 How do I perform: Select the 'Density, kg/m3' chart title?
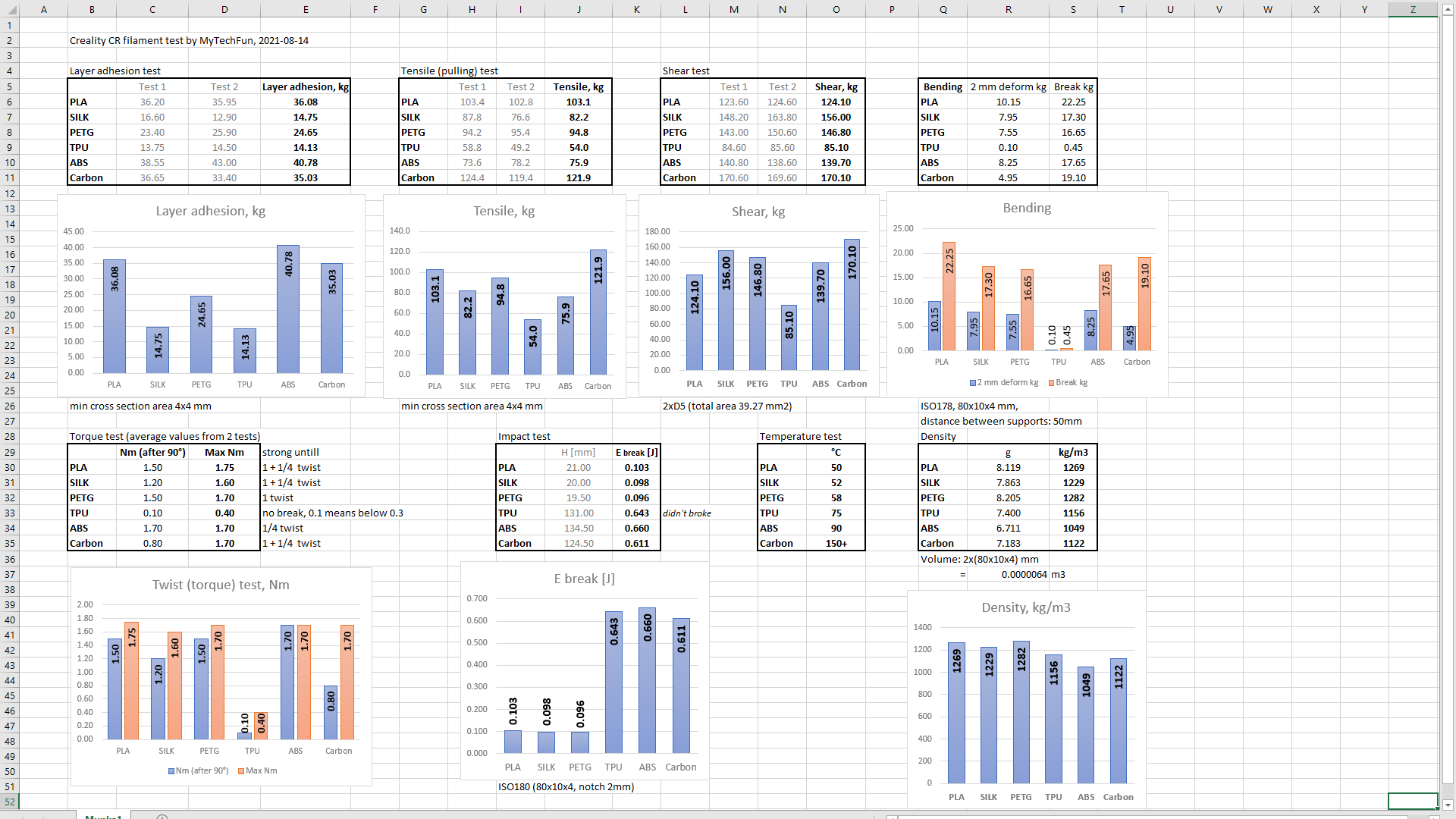[1026, 608]
